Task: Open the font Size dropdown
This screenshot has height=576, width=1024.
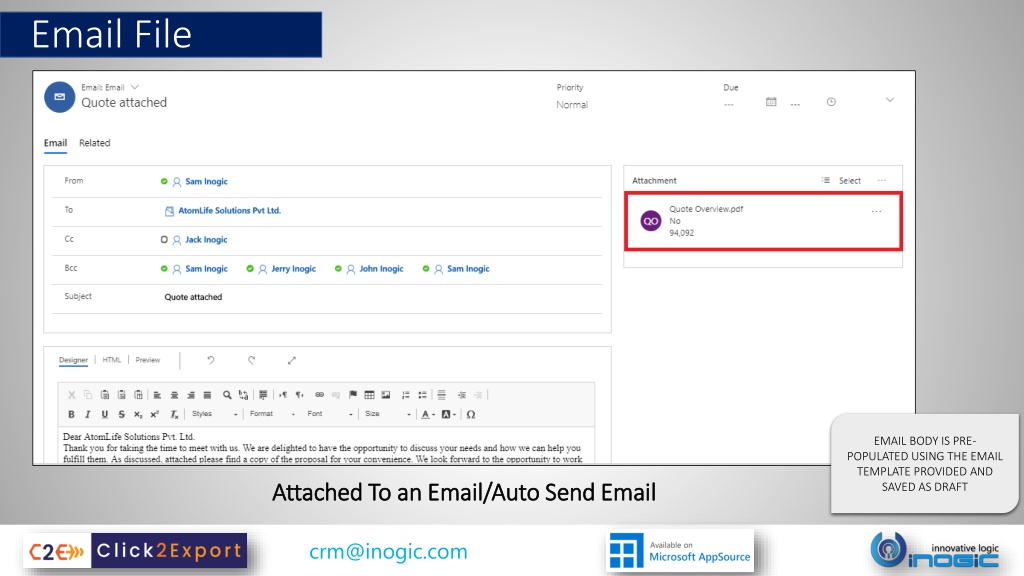Action: pyautogui.click(x=388, y=414)
